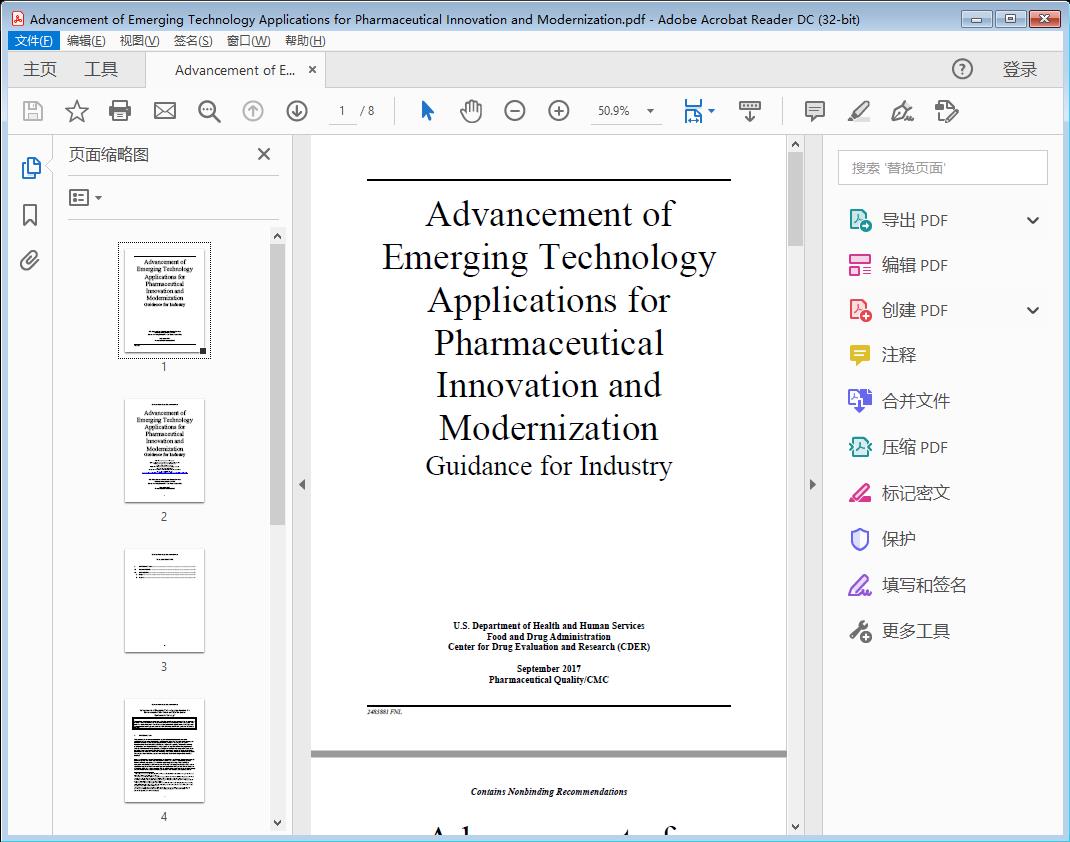
Task: Expand the 创建 PDF options chevron
Action: [x=1033, y=310]
